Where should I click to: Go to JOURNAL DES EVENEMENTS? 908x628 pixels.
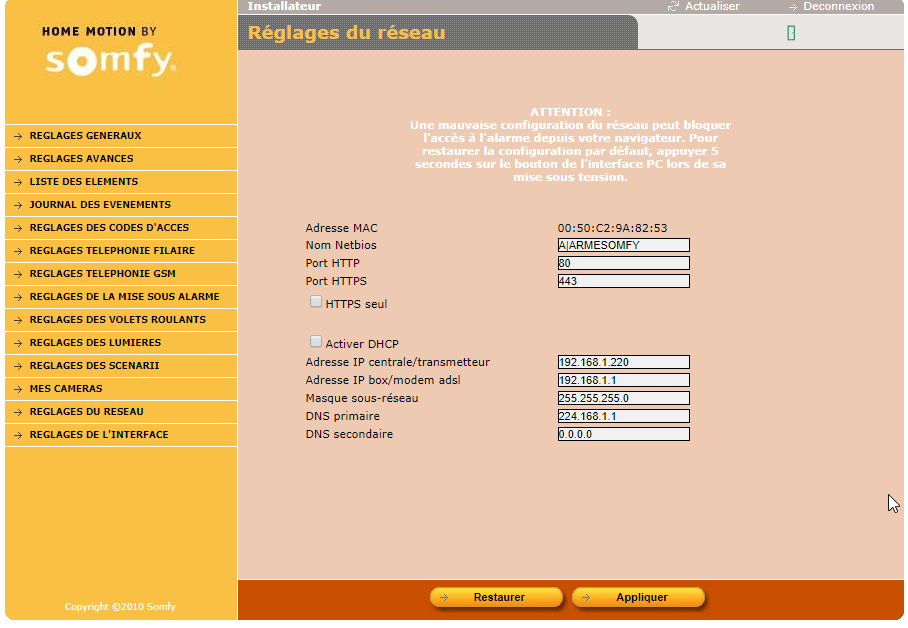click(100, 205)
